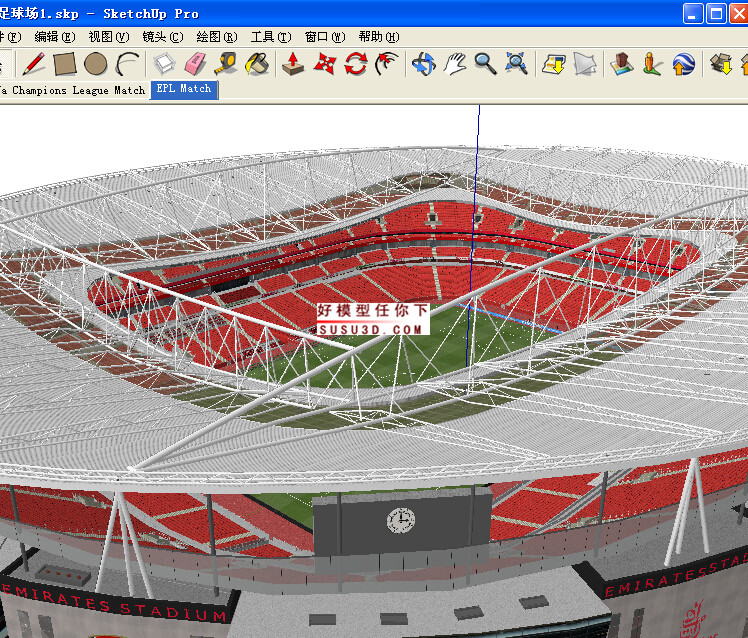Open the 视图(V) menu

click(109, 37)
